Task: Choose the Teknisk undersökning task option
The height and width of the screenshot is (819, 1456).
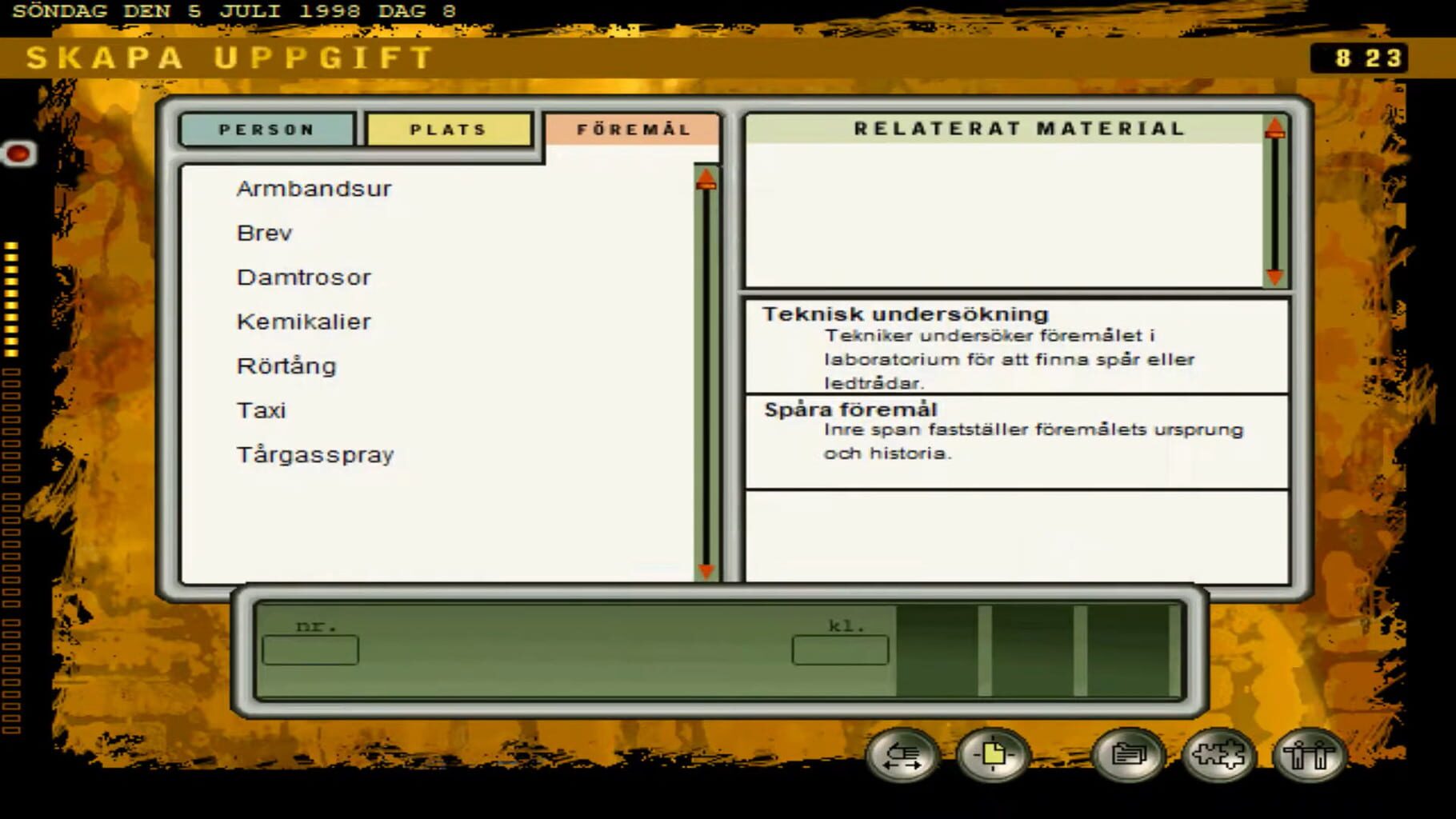Action: [x=1017, y=346]
